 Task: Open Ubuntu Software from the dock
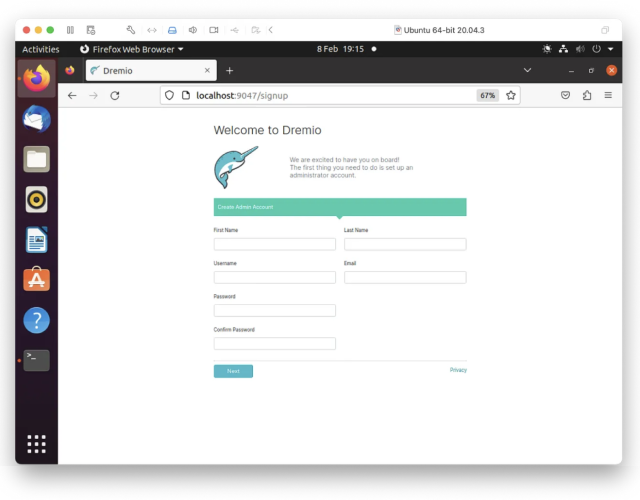37,280
